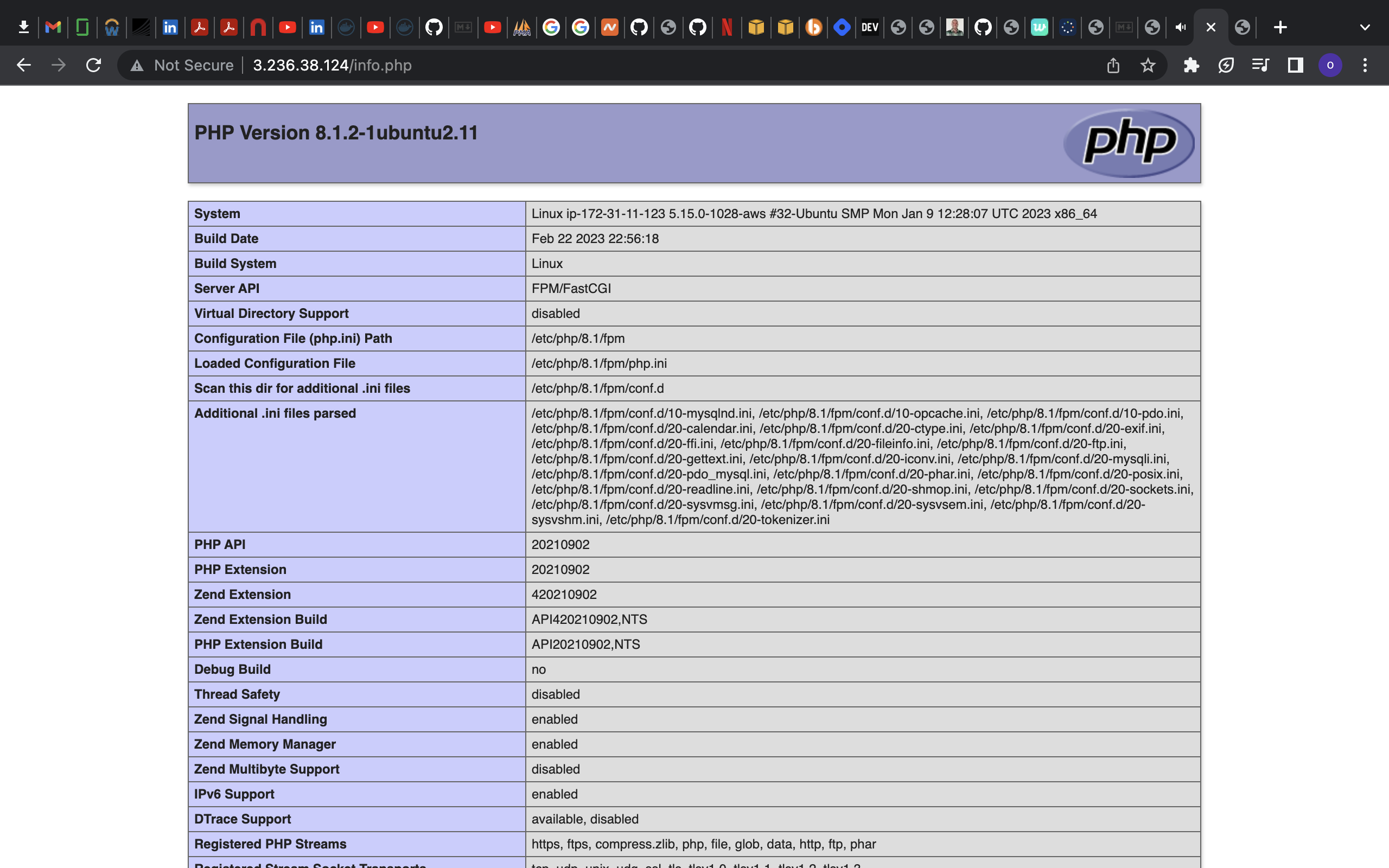This screenshot has width=1389, height=868.
Task: Click the PHP logo image
Action: point(1129,142)
